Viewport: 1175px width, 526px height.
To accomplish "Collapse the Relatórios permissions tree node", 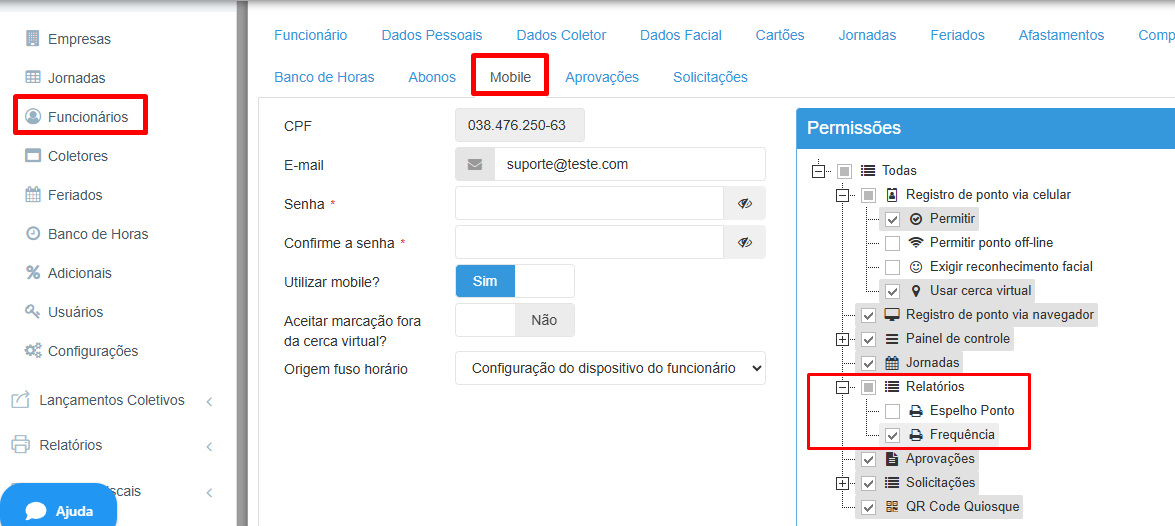I will coord(842,387).
